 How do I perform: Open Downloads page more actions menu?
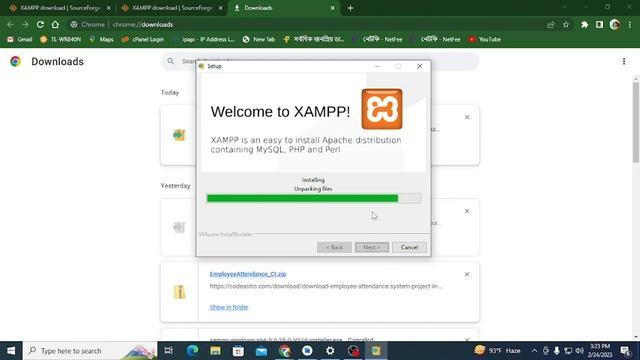[624, 62]
